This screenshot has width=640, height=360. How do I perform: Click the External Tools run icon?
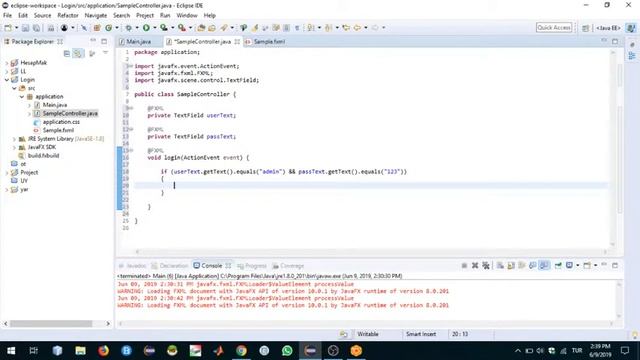tap(182, 28)
